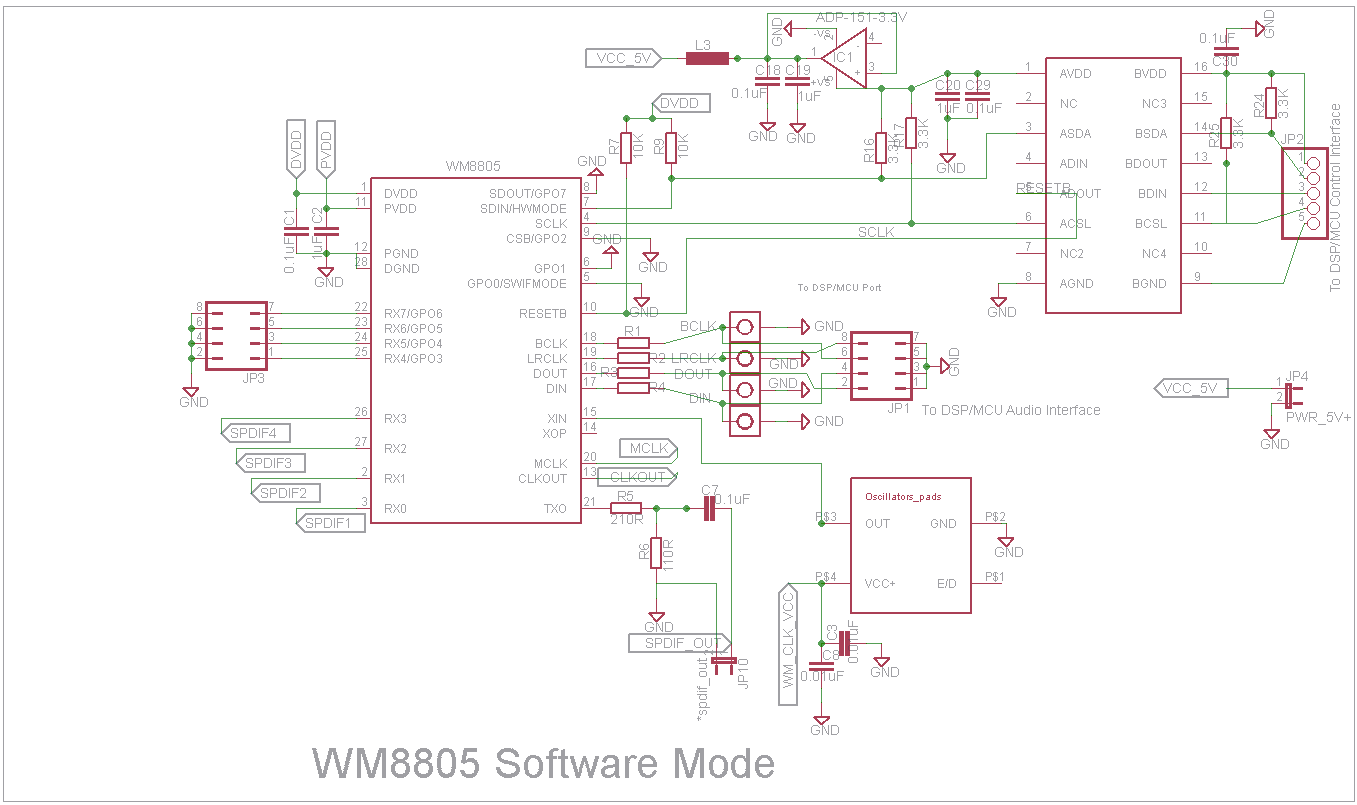Select the JP2 five-pin control header

point(1303,193)
